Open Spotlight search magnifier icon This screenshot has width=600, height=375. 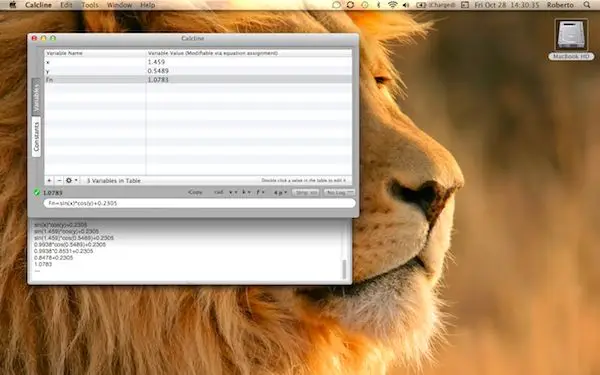pos(587,5)
